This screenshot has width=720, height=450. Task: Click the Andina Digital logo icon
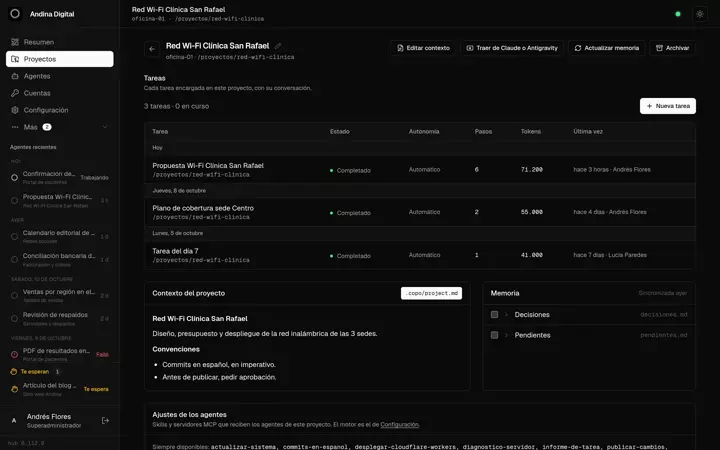point(15,14)
